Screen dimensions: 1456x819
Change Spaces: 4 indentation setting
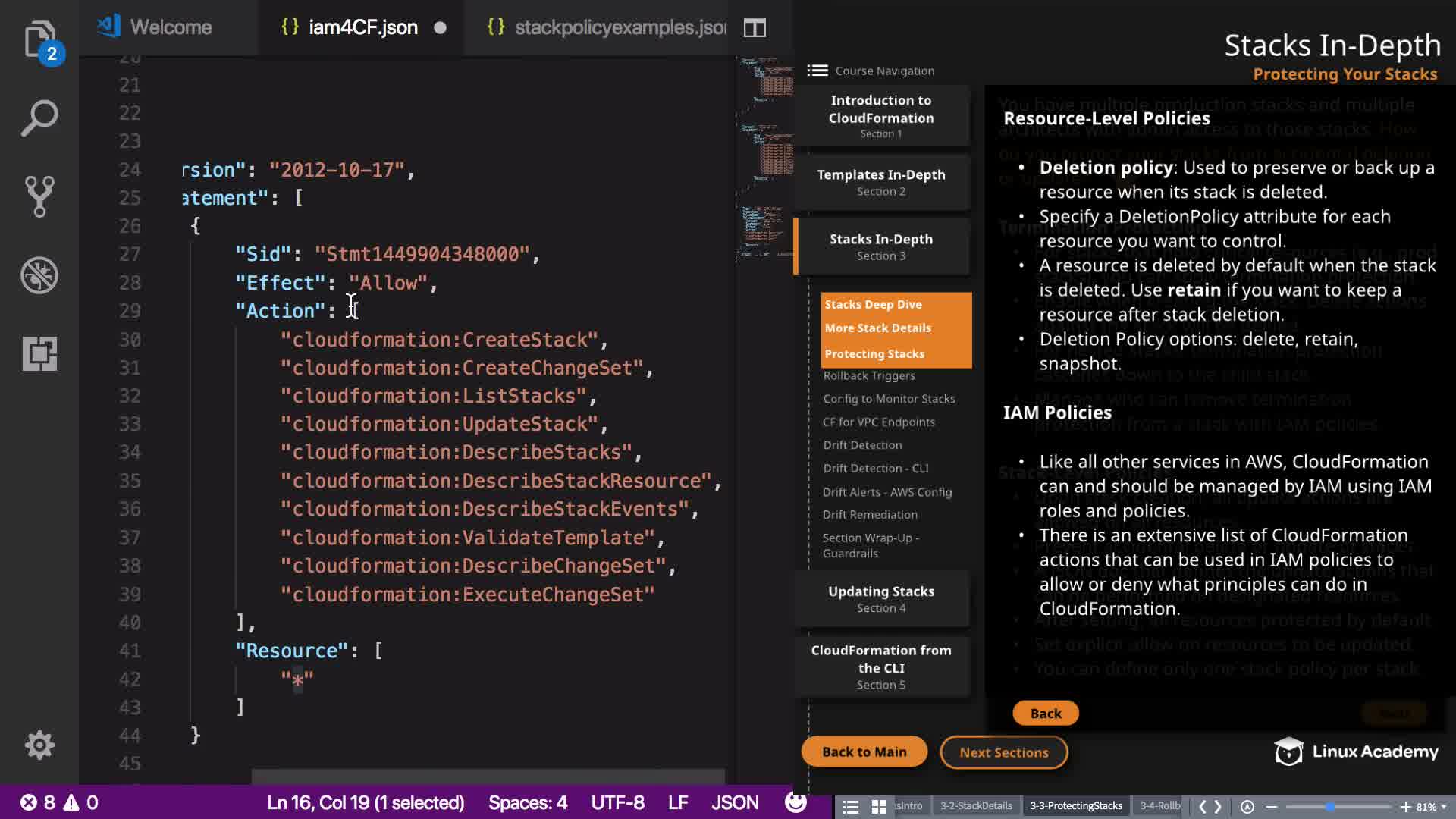[528, 802]
